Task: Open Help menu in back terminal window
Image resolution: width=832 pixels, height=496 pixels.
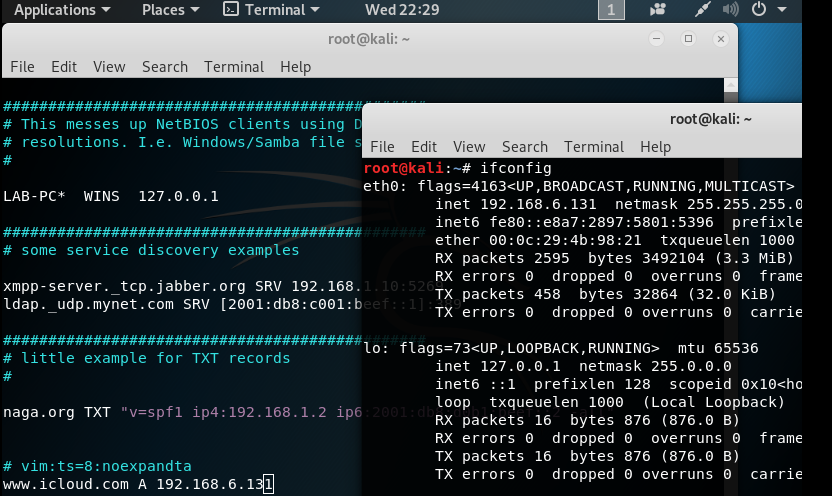Action: (296, 67)
